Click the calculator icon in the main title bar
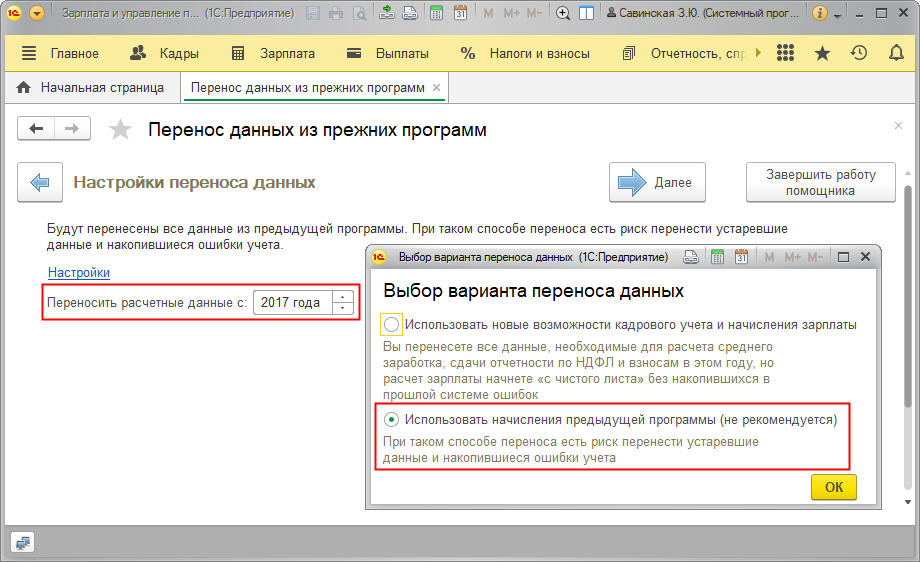This screenshot has width=920, height=562. [436, 14]
